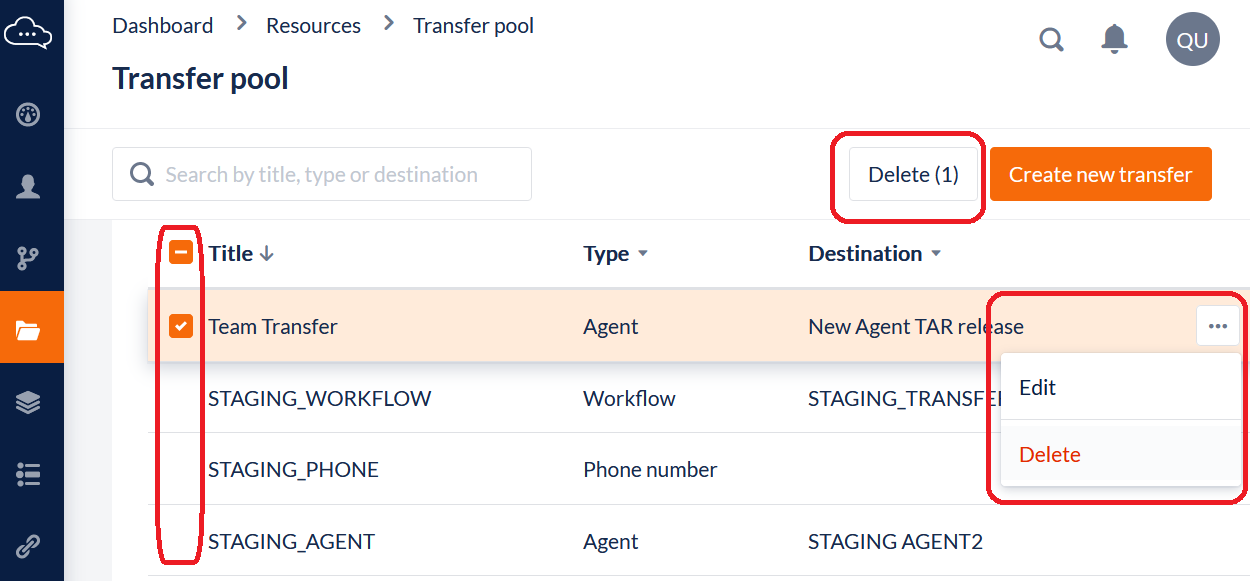Click the magnifier search icon in header

pos(1051,40)
